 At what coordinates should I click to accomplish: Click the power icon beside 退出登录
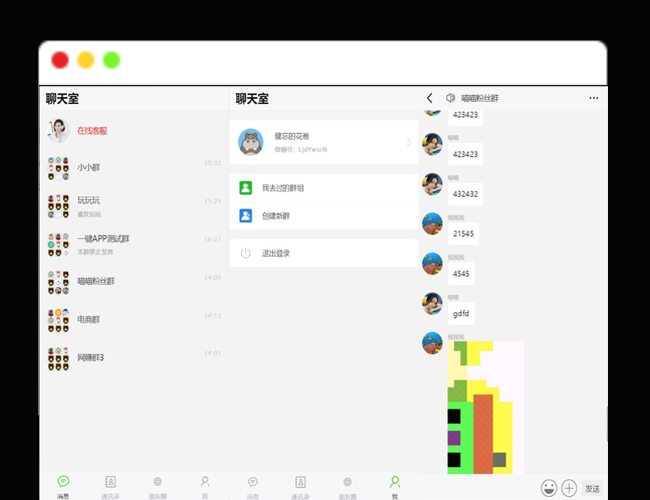click(245, 253)
